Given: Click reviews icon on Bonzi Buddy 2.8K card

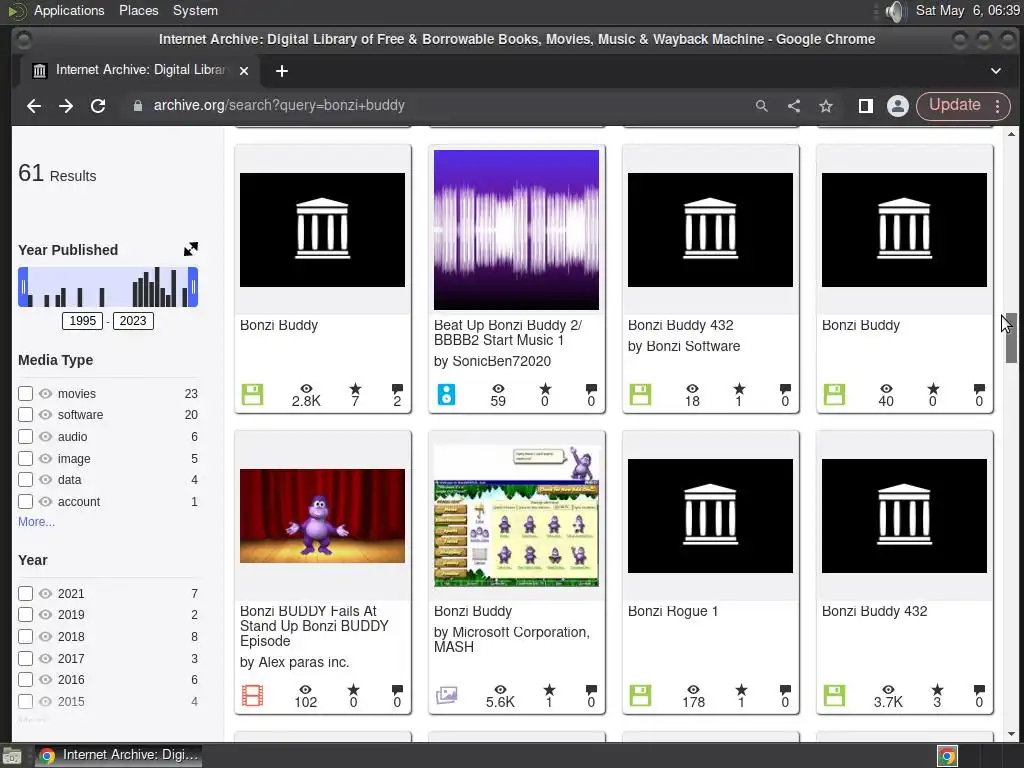Looking at the screenshot, I should pos(397,389).
